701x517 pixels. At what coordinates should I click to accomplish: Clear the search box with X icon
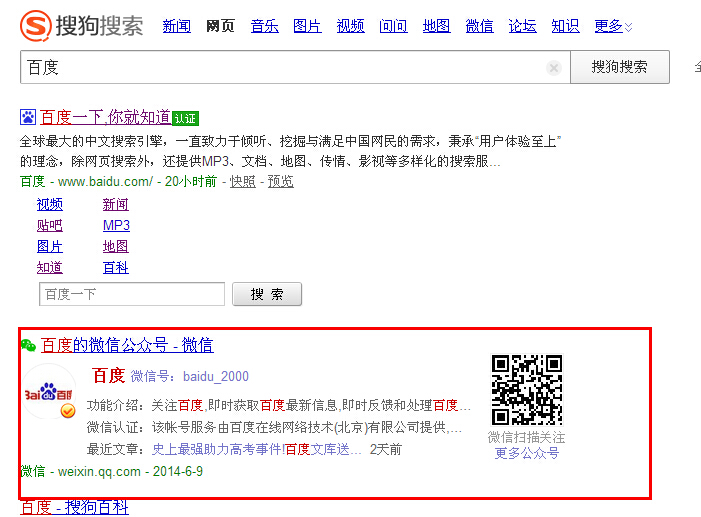[x=554, y=68]
